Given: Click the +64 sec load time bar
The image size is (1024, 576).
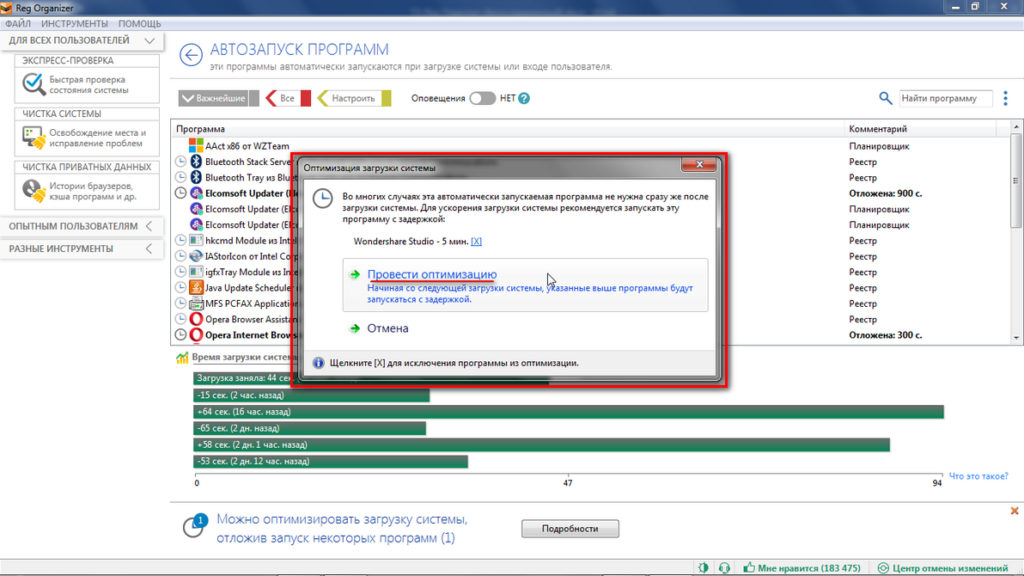Looking at the screenshot, I should (x=568, y=411).
